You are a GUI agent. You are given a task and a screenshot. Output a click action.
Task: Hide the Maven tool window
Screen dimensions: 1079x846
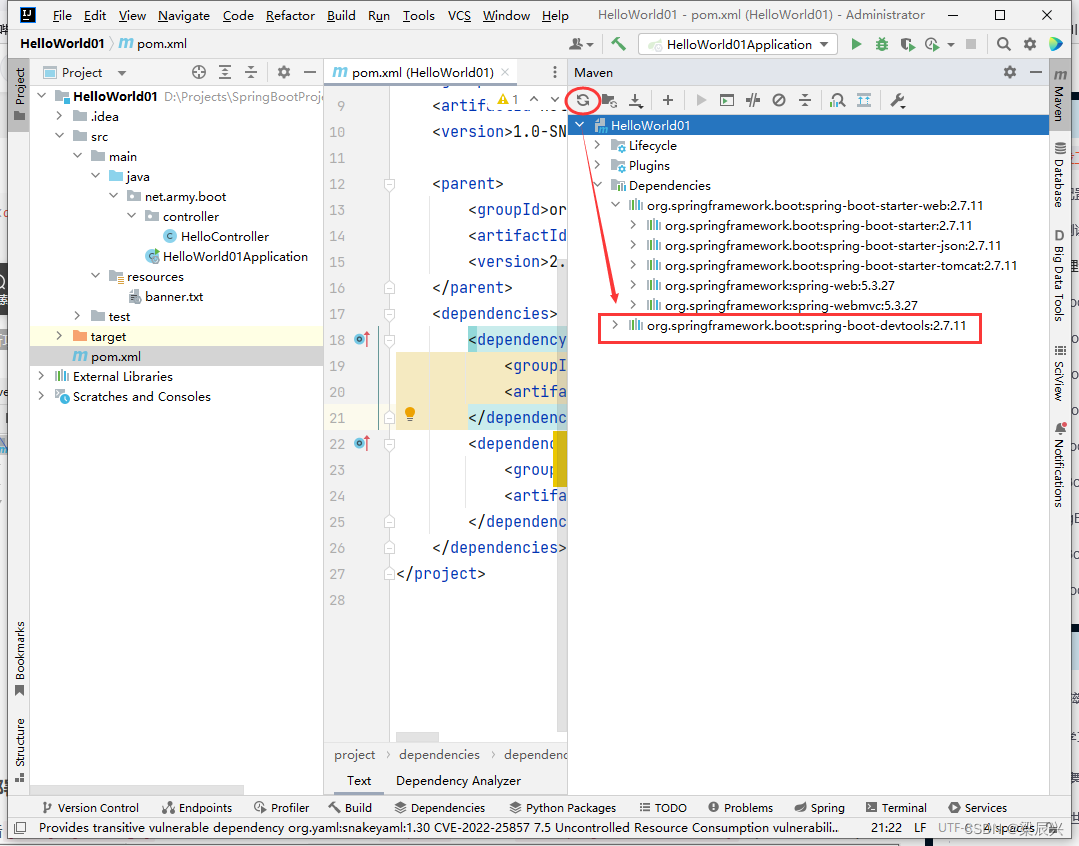click(1036, 72)
